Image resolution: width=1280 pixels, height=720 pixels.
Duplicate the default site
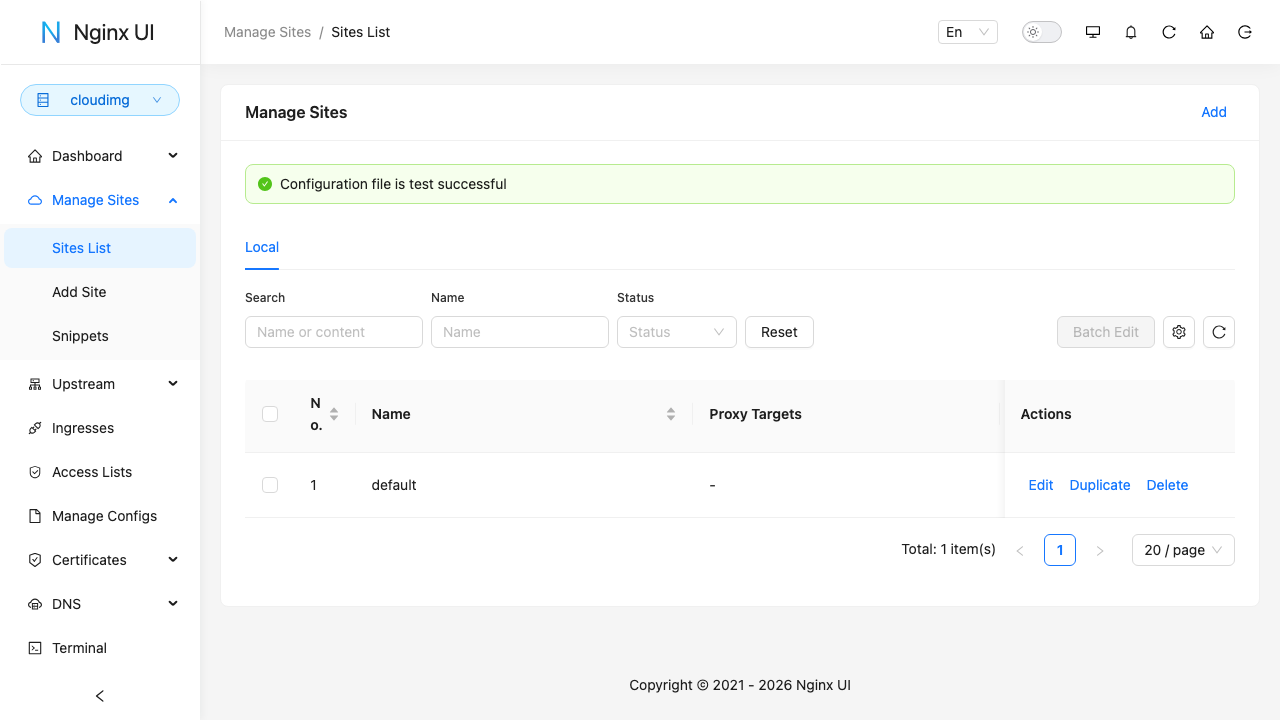(x=1100, y=485)
